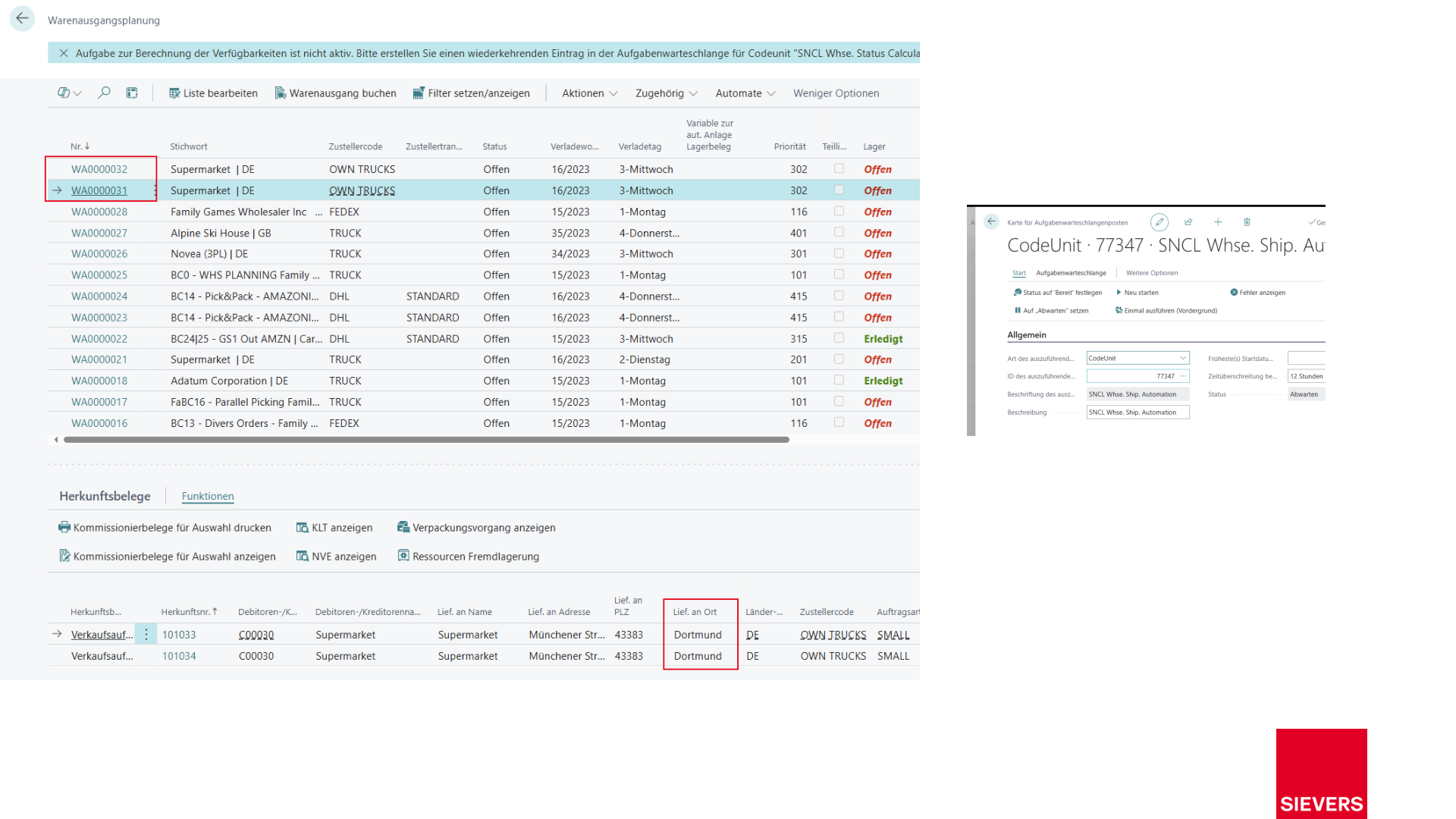Click the plus (new) icon in job queue card

(x=1218, y=222)
